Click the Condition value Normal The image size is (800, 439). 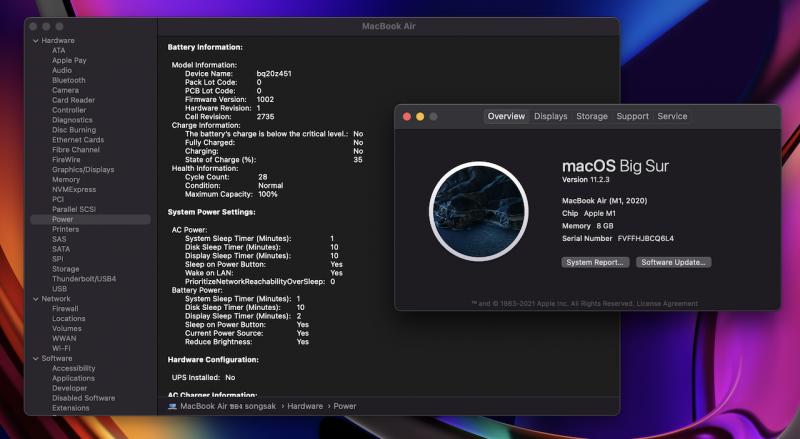click(270, 186)
